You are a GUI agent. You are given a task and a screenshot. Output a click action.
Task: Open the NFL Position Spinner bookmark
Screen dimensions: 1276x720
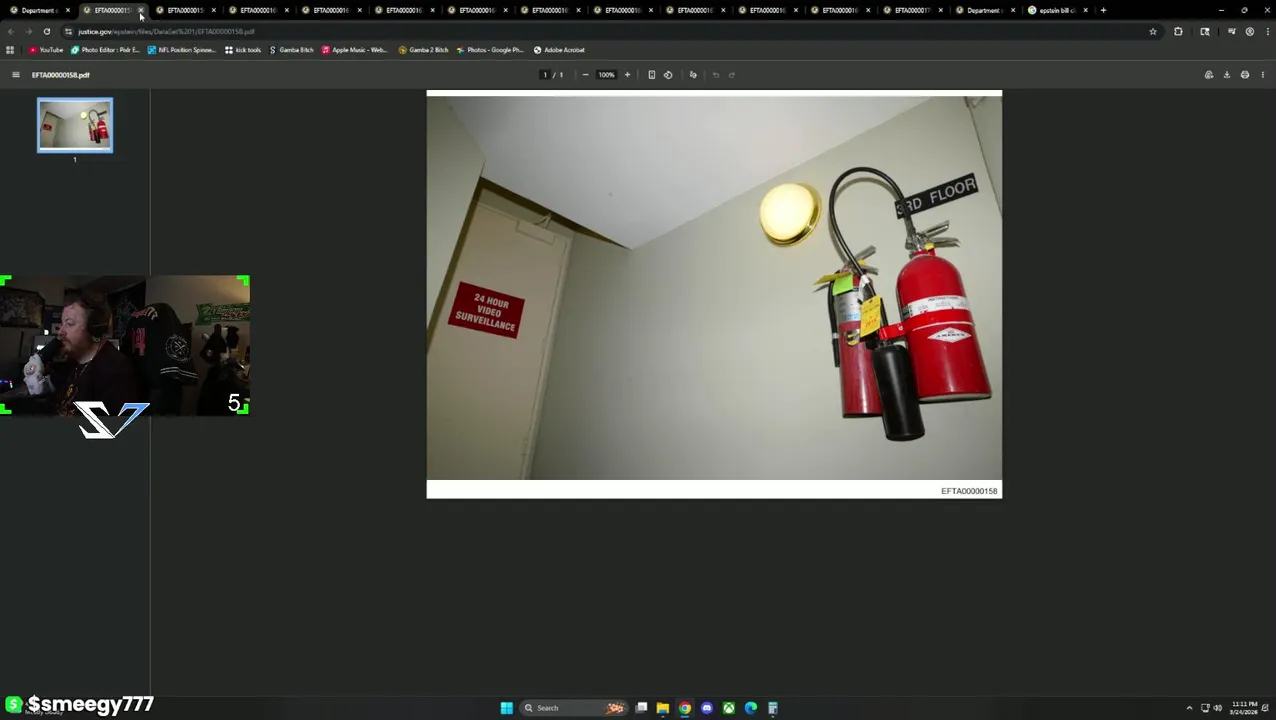[x=181, y=50]
